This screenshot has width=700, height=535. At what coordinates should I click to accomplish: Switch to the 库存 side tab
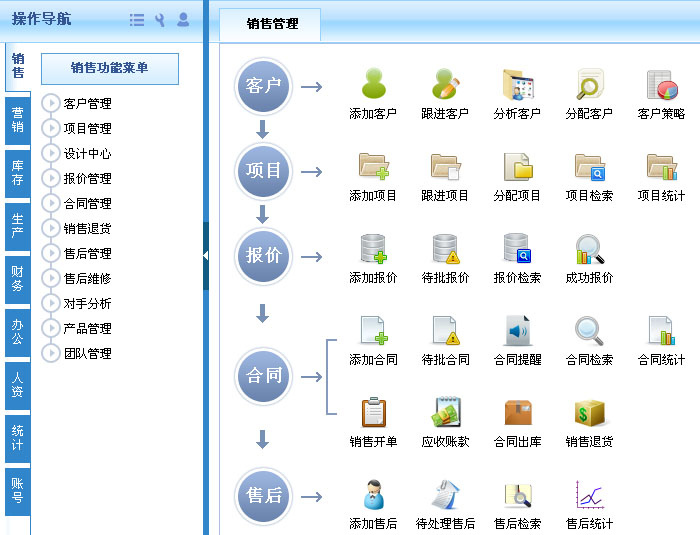[x=17, y=172]
